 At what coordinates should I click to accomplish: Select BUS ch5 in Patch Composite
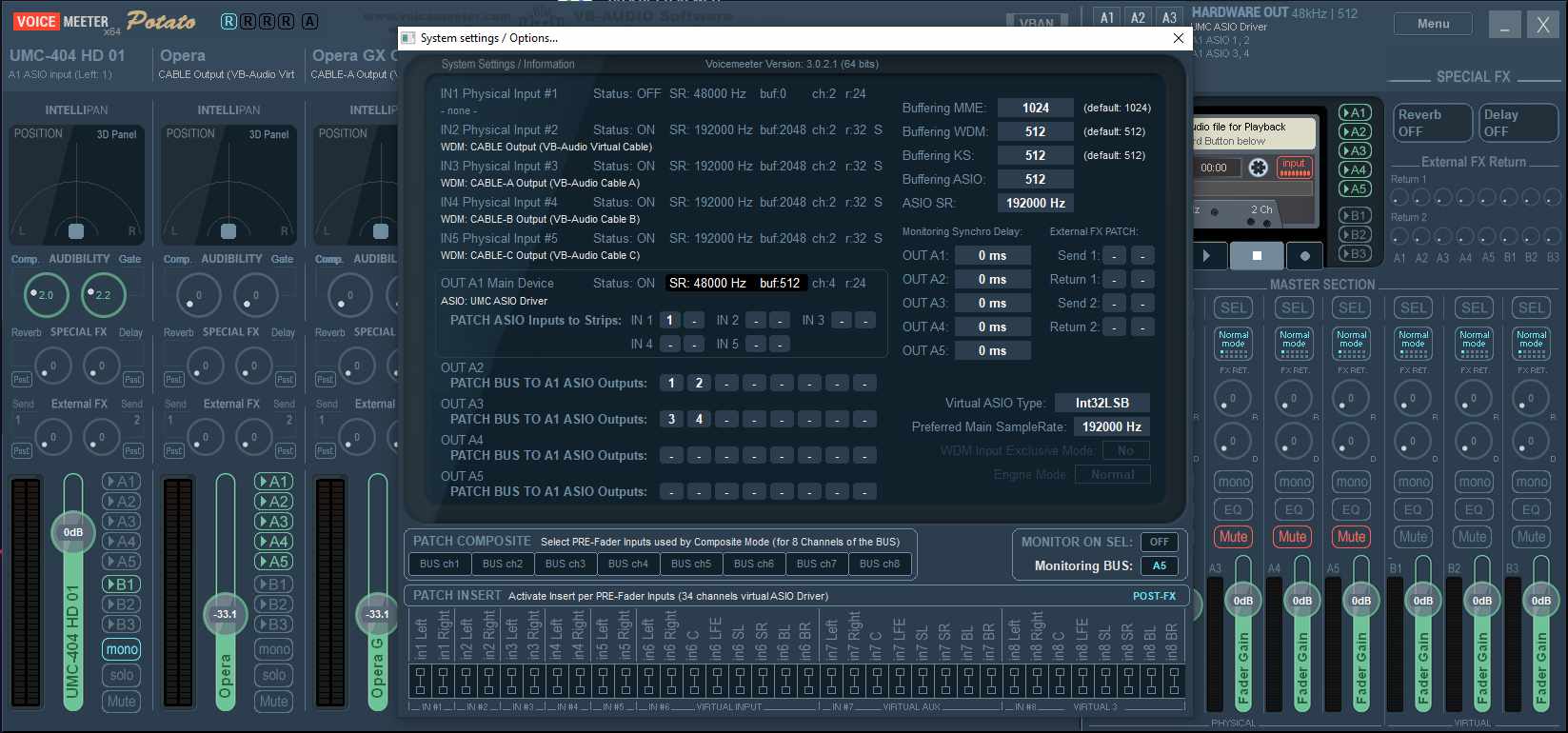(x=690, y=564)
